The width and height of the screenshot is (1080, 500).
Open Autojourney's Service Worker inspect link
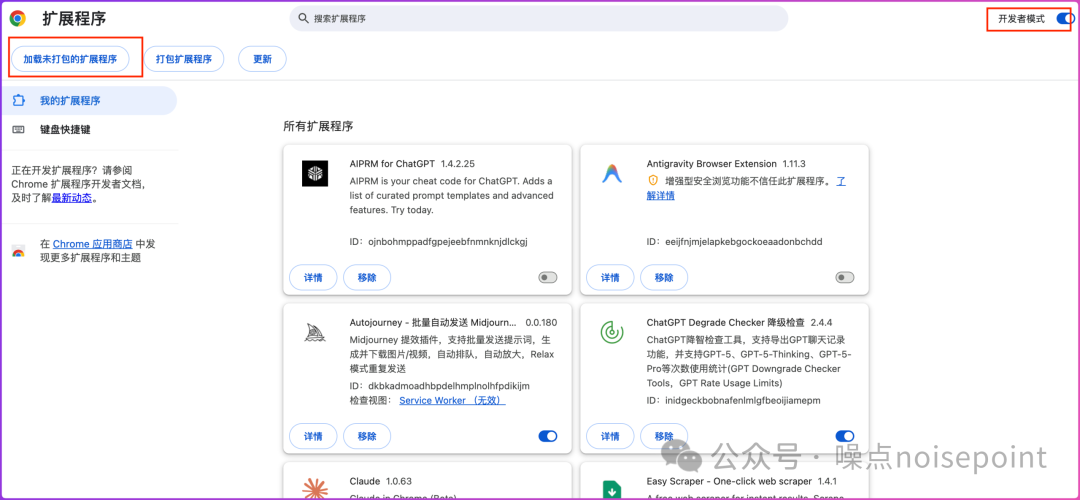[x=452, y=400]
